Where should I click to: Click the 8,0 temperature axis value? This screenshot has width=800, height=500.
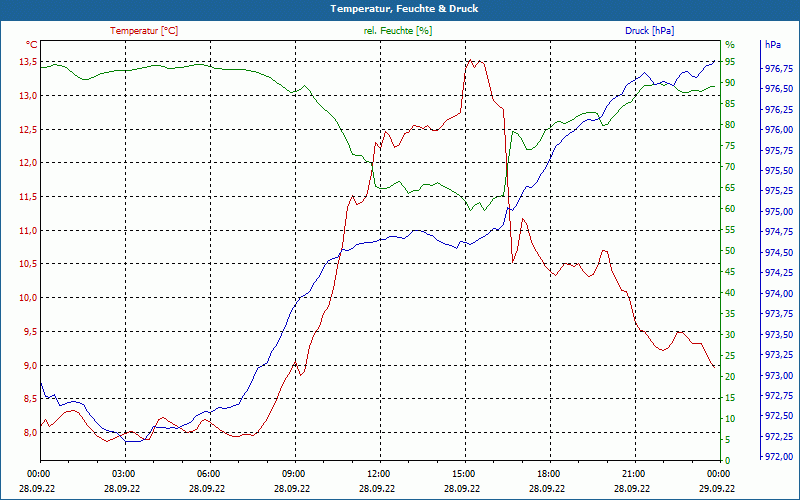[x=30, y=433]
